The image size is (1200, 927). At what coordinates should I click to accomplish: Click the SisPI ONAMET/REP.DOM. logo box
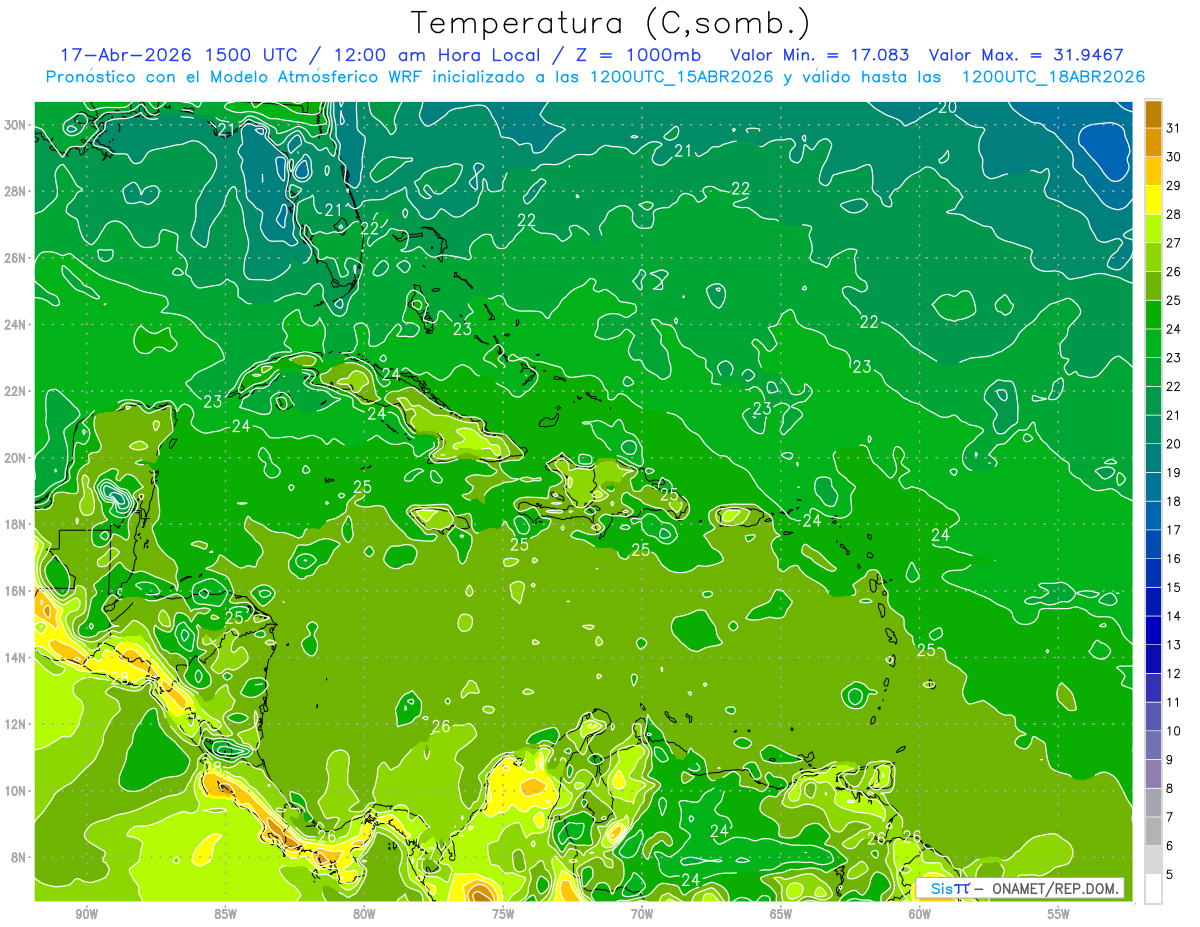pyautogui.click(x=1020, y=888)
